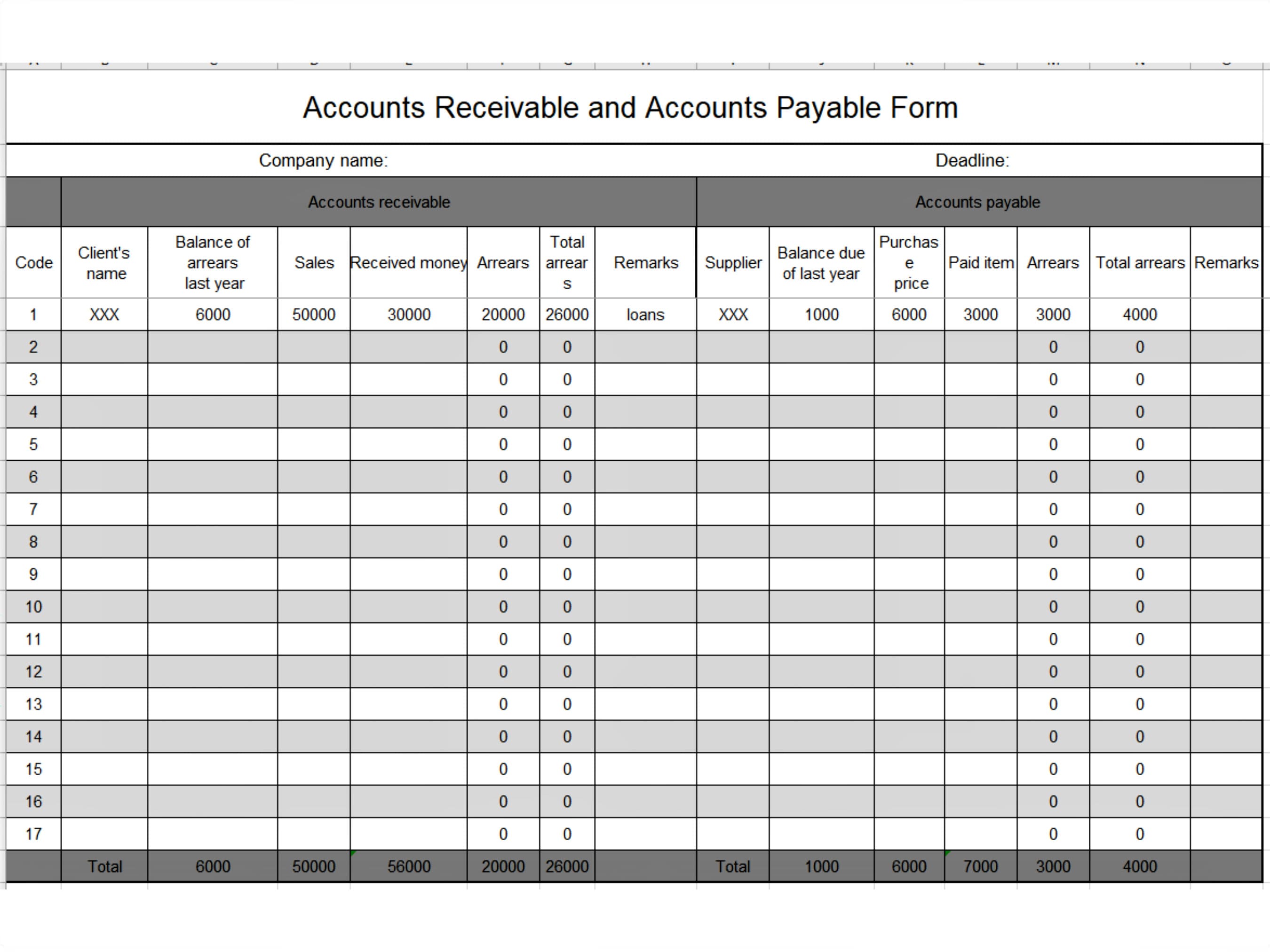The image size is (1270, 952).
Task: Click the form title "Accounts Receivable and Accounts Payable Form"
Action: 630,107
